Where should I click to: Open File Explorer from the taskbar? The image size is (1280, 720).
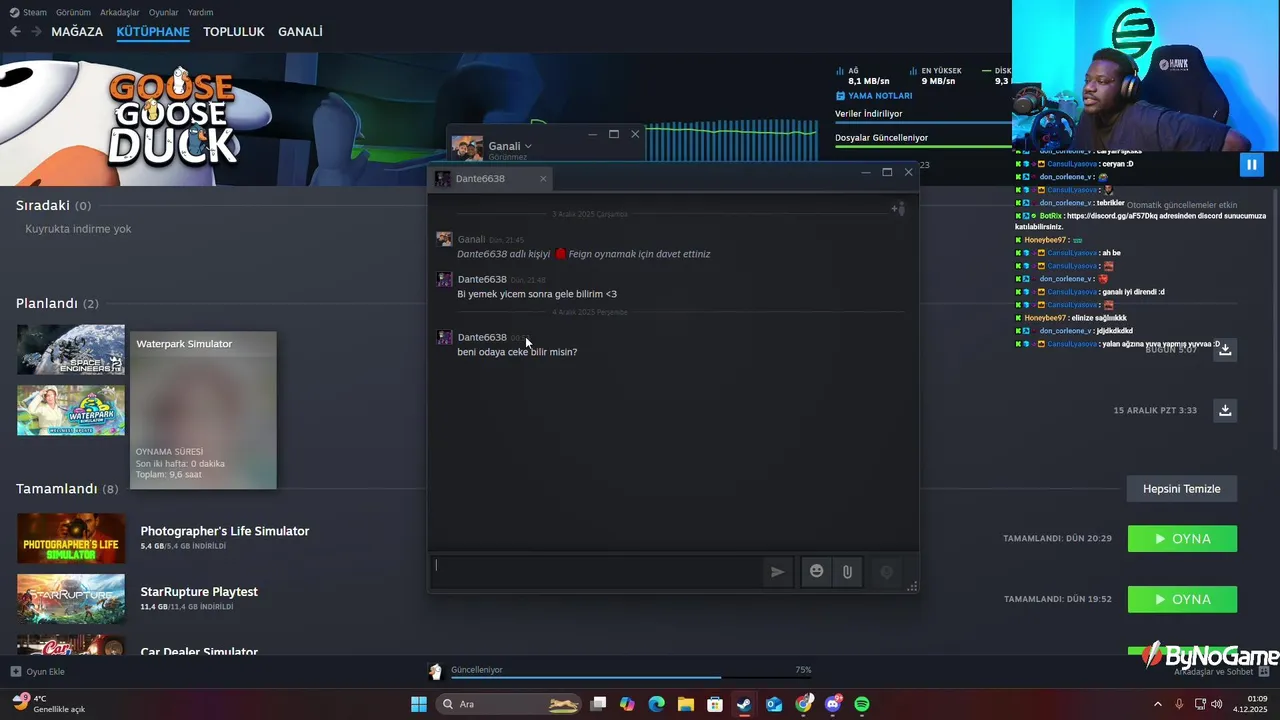pos(686,704)
